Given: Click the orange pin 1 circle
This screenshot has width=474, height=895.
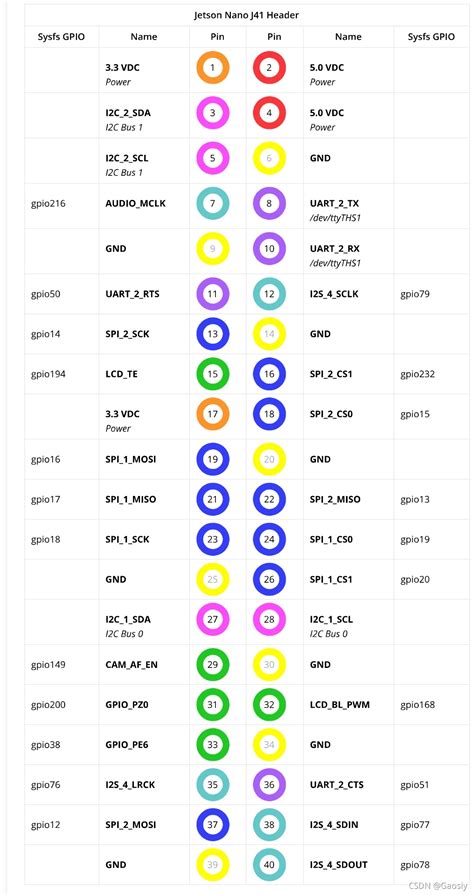Looking at the screenshot, I should point(212,68).
